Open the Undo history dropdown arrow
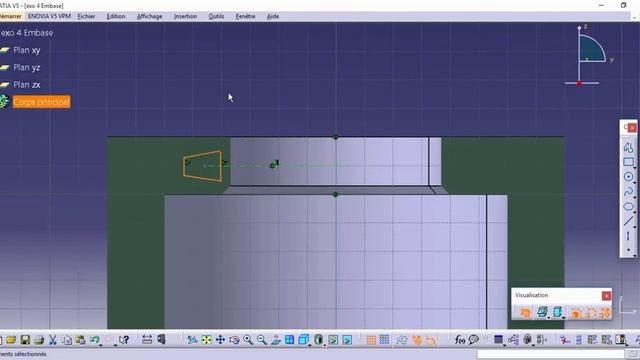This screenshot has height=360, width=640. pyautogui.click(x=101, y=345)
